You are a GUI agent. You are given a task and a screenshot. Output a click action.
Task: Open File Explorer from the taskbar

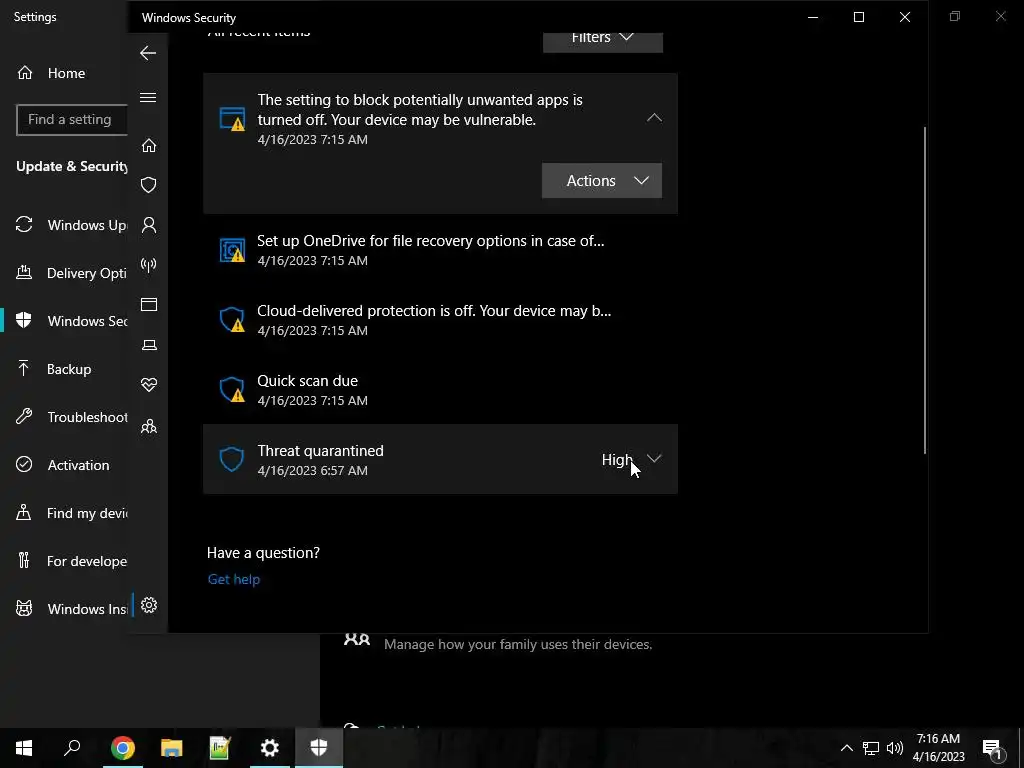(x=172, y=748)
